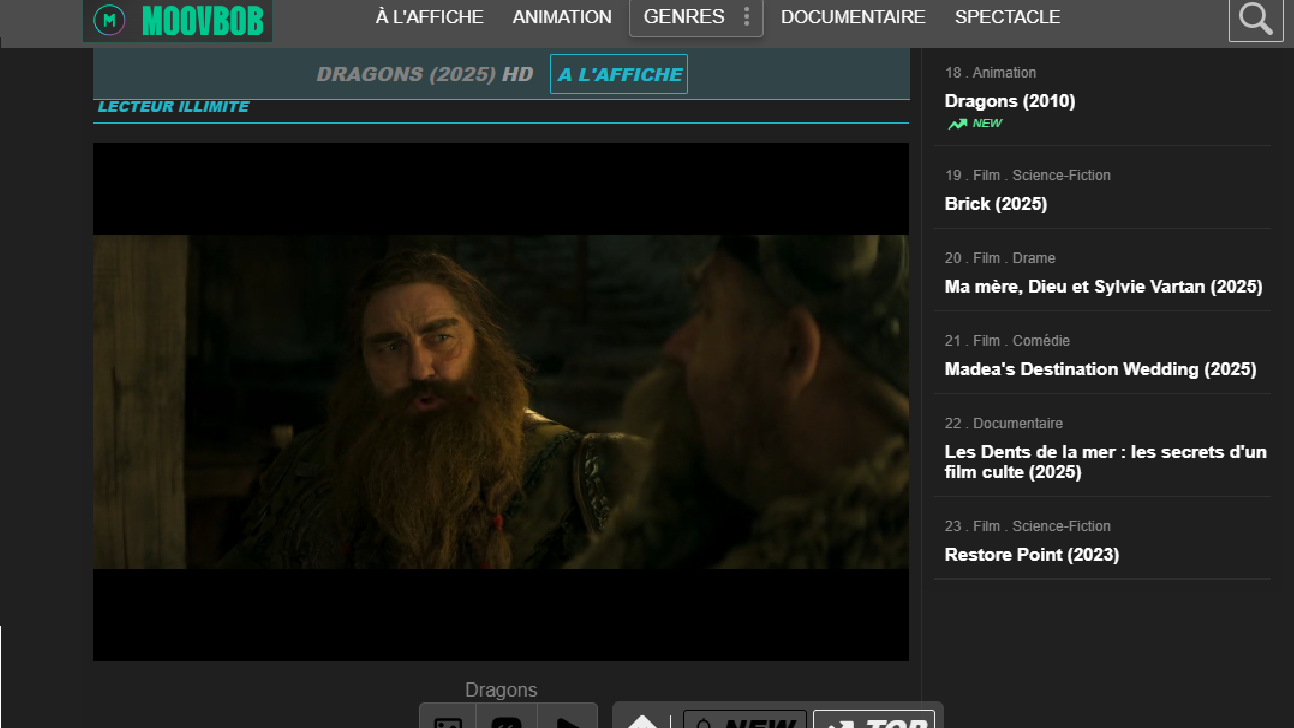Click the image icon below the player
Image resolution: width=1294 pixels, height=728 pixels.
coord(448,719)
